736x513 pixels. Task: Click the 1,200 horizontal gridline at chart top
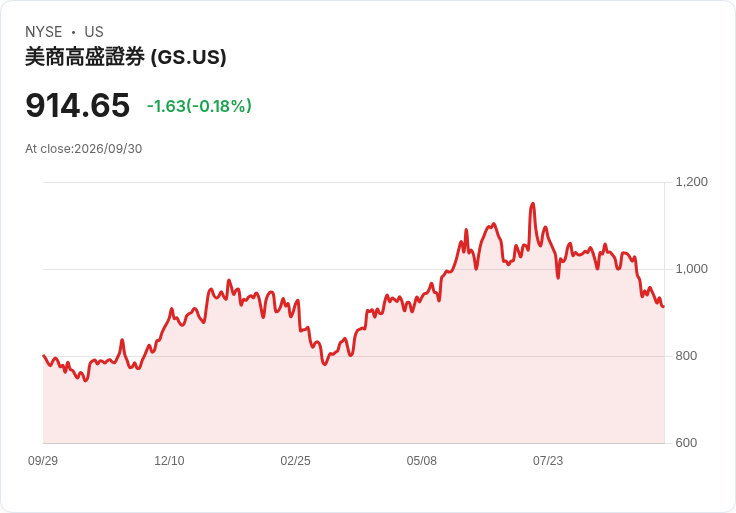click(x=354, y=183)
